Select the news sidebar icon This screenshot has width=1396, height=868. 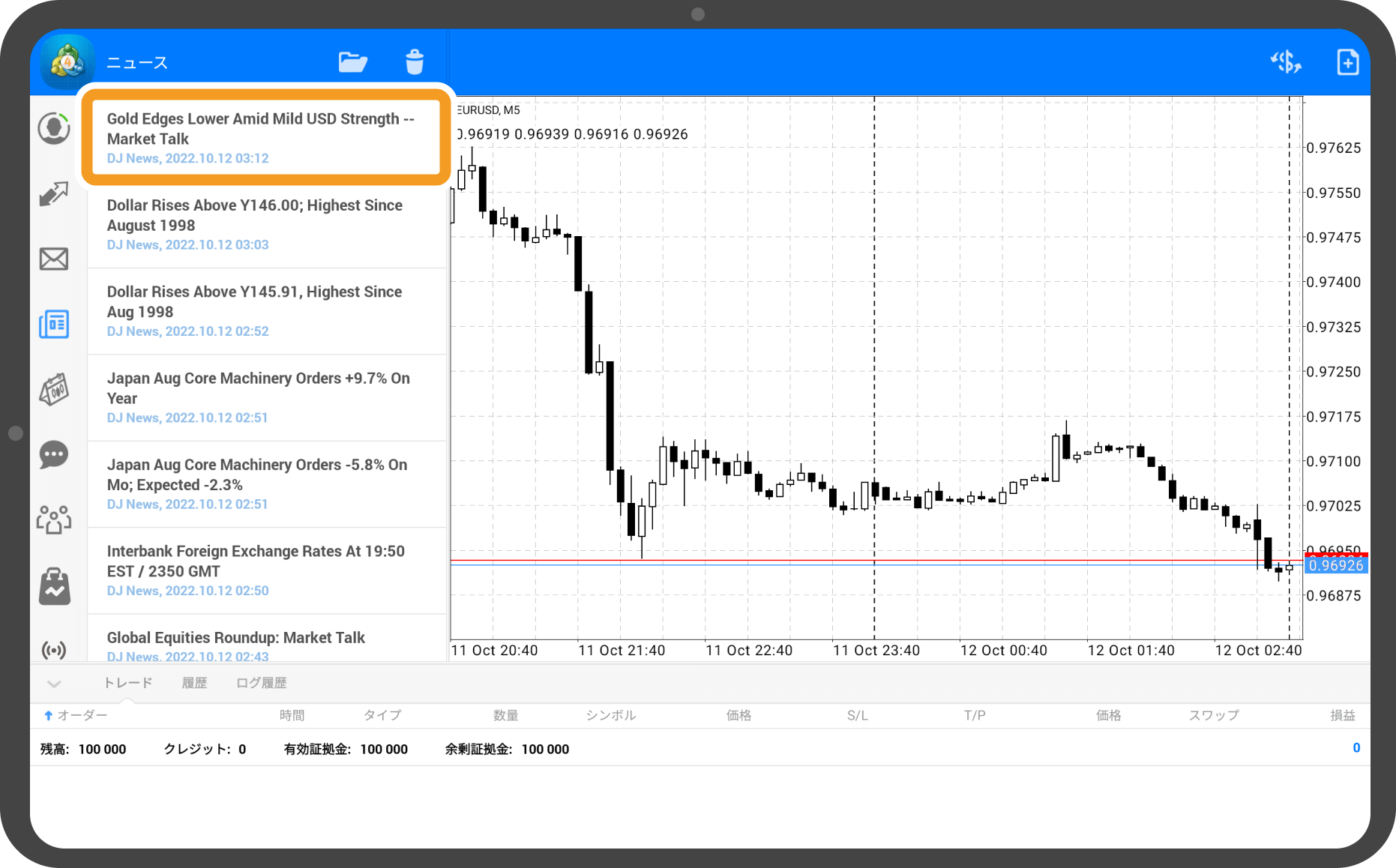(x=54, y=325)
